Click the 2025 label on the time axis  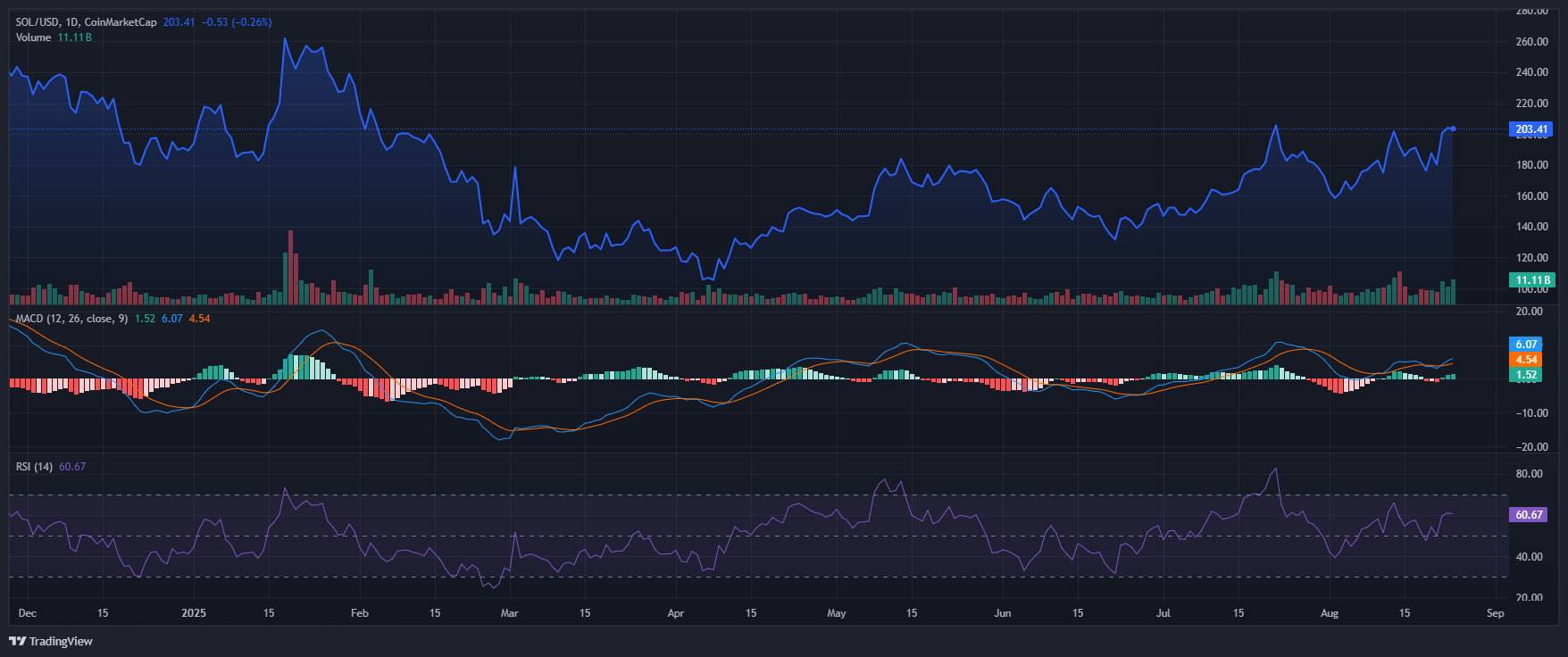point(193,613)
